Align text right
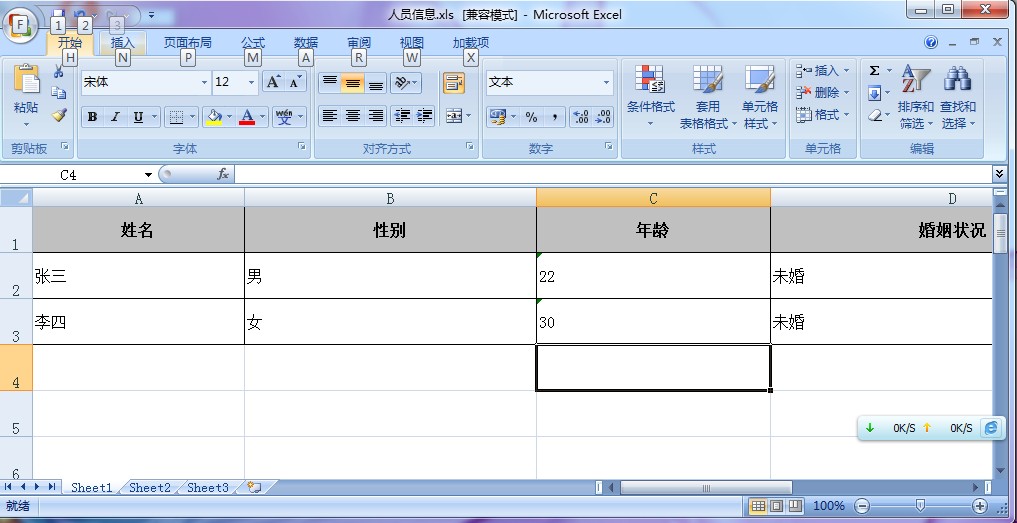This screenshot has width=1017, height=523. 376,116
